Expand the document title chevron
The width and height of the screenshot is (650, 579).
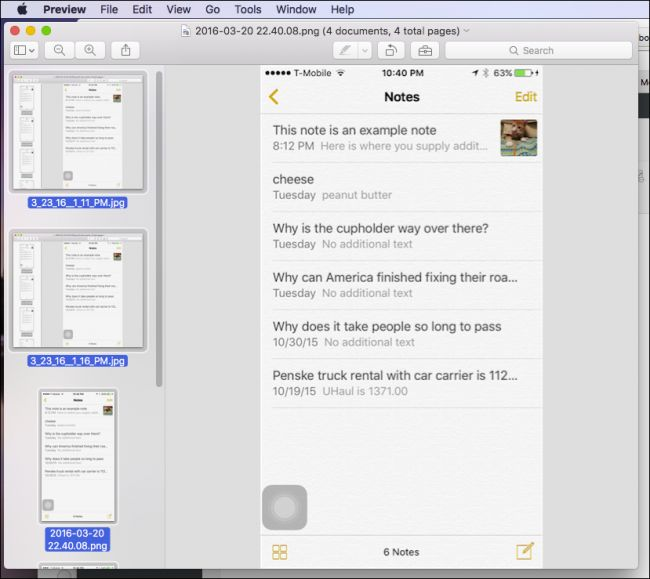point(467,30)
